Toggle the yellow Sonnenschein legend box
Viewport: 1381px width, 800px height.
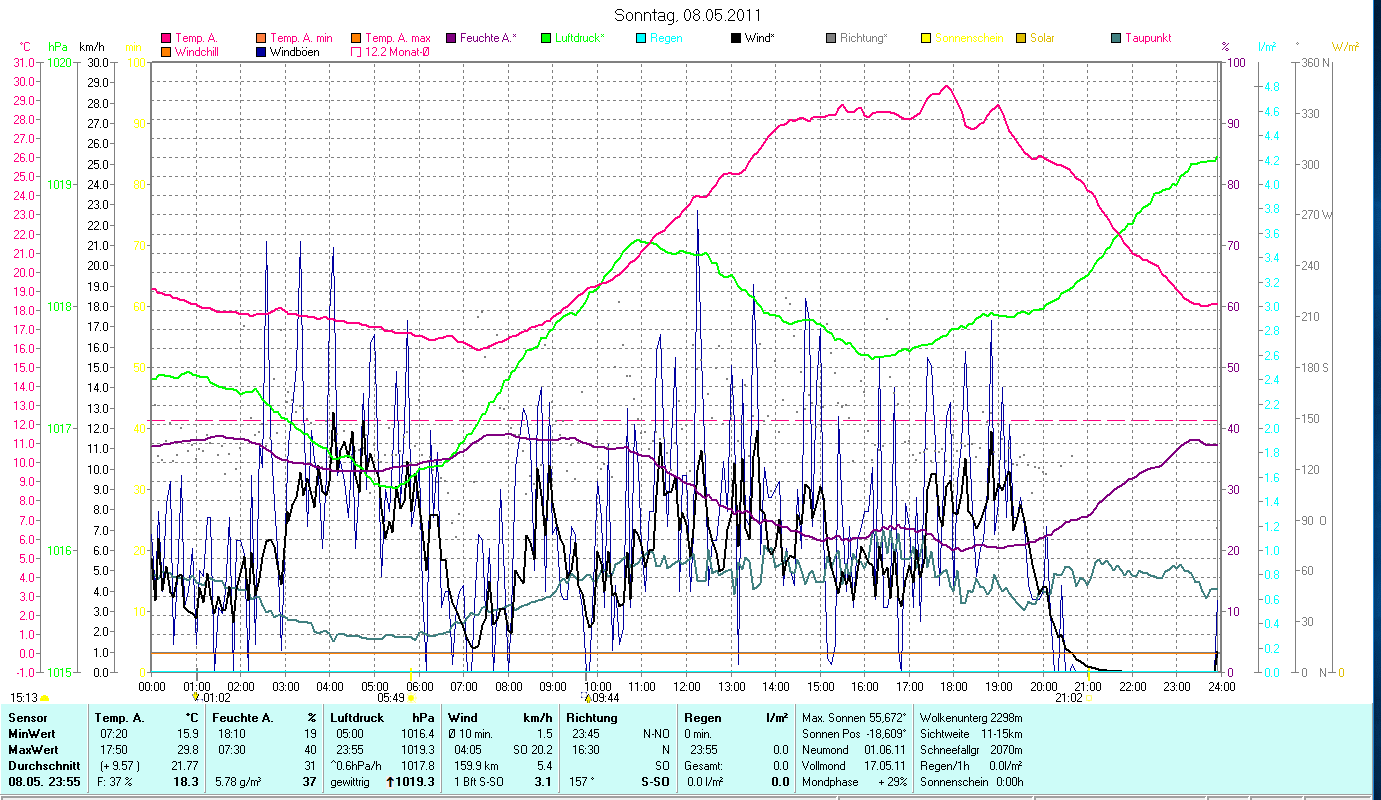(x=926, y=38)
